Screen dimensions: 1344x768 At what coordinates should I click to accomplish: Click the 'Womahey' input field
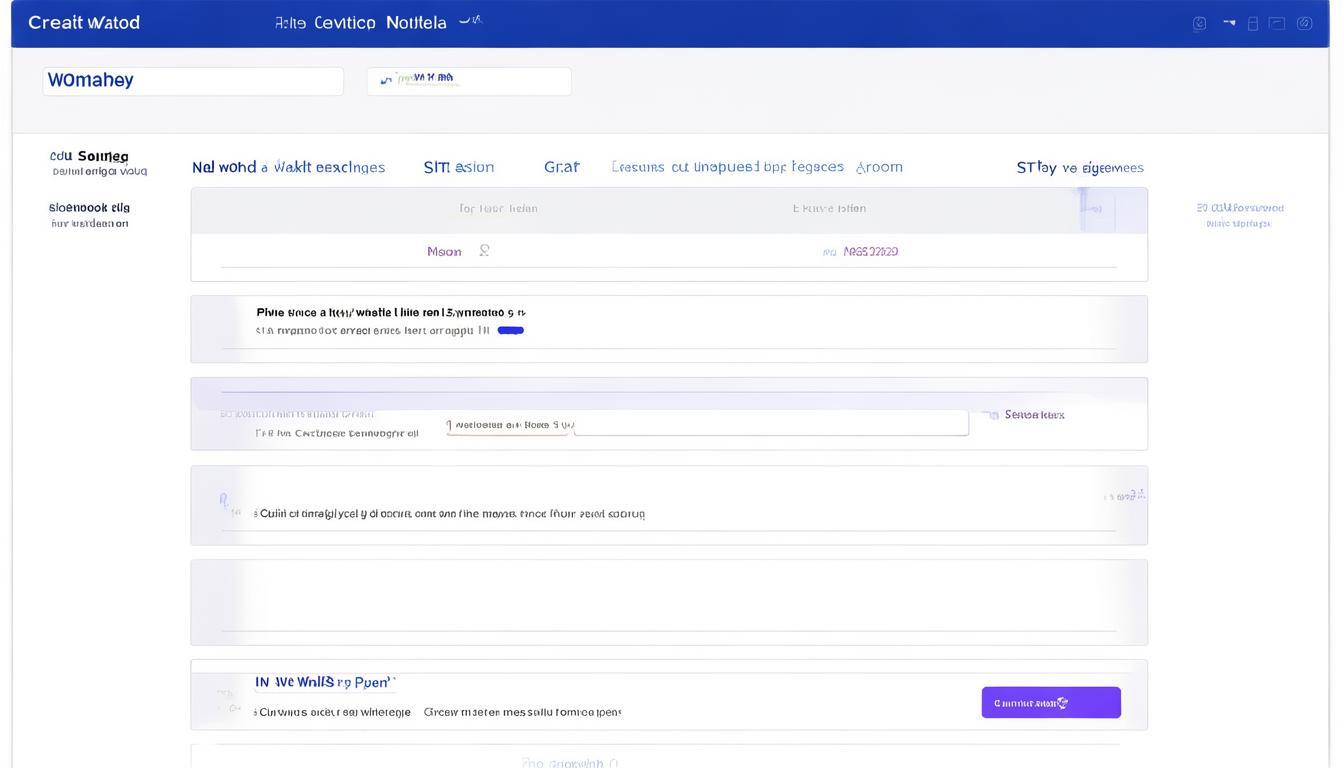(193, 81)
